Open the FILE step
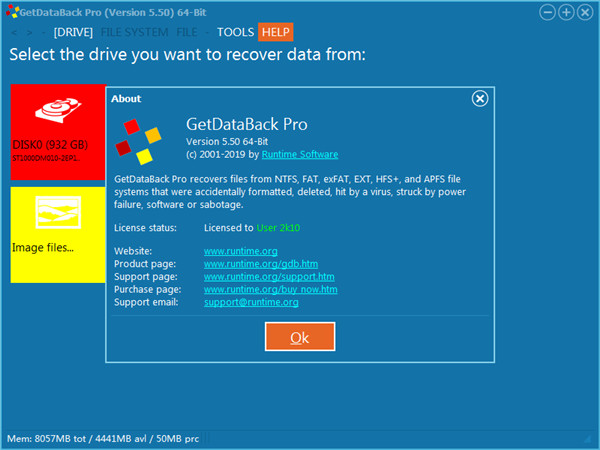Viewport: 600px width, 450px height. (x=187, y=32)
